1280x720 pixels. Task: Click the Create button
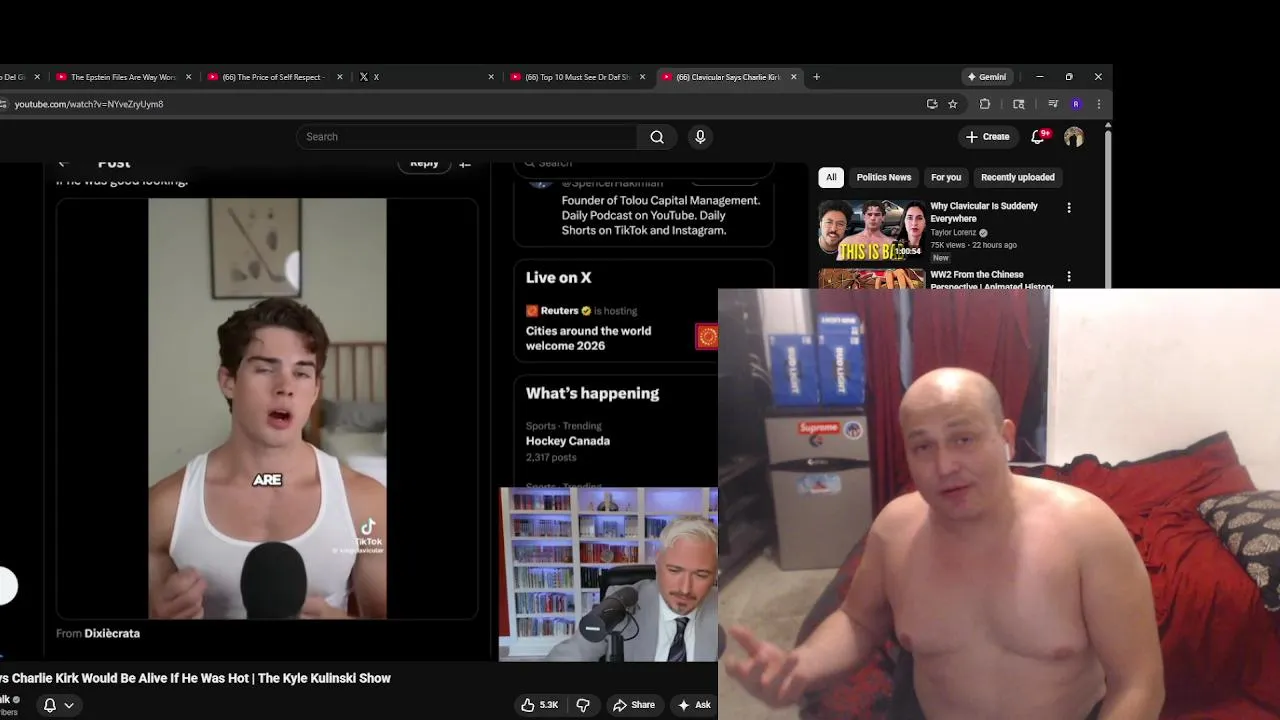(x=988, y=137)
